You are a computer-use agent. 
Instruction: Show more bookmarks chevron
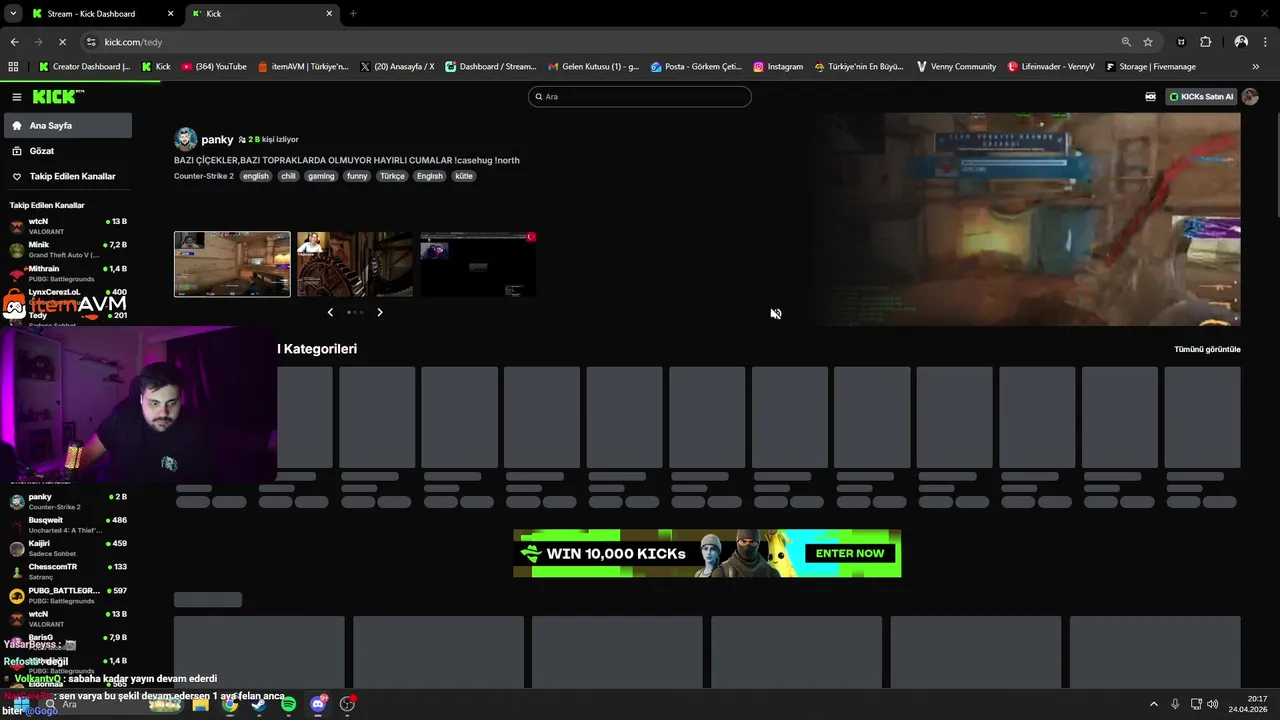(x=1256, y=67)
